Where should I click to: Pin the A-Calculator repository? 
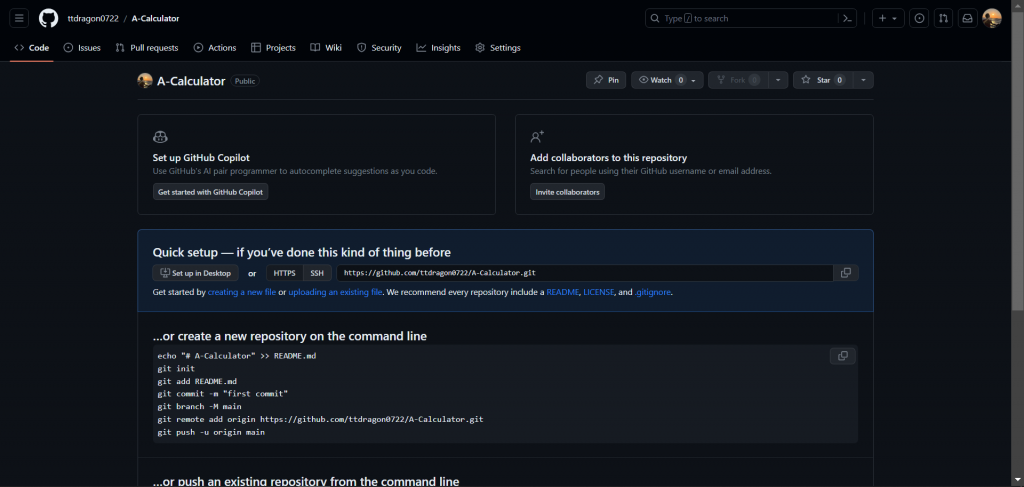point(606,80)
